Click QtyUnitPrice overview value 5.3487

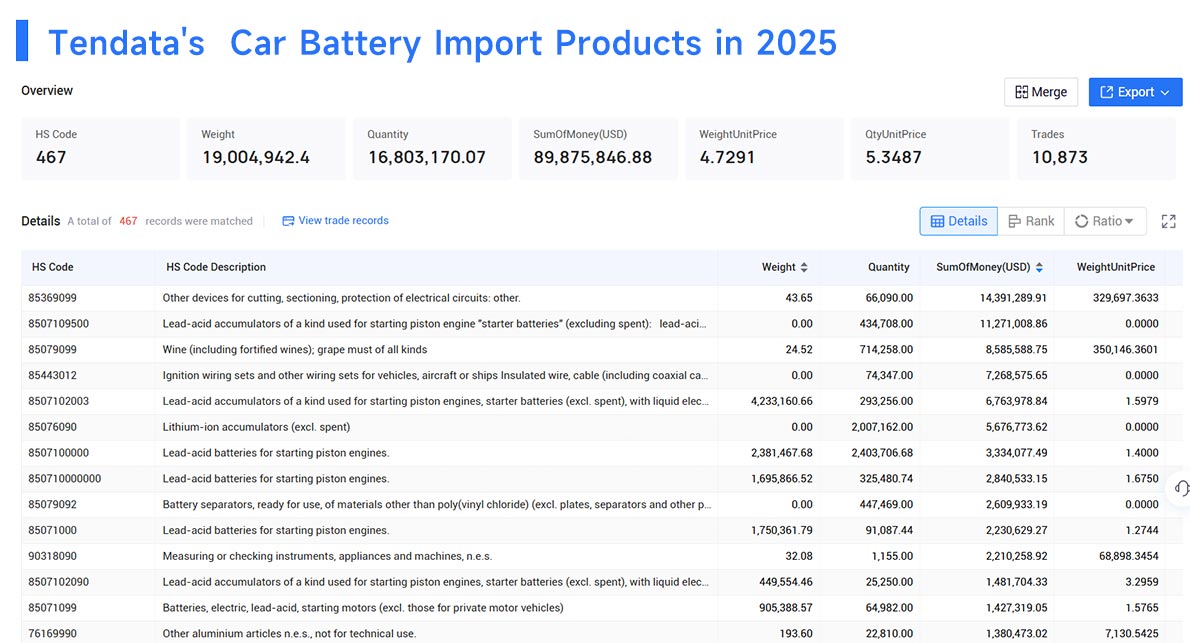tap(893, 157)
